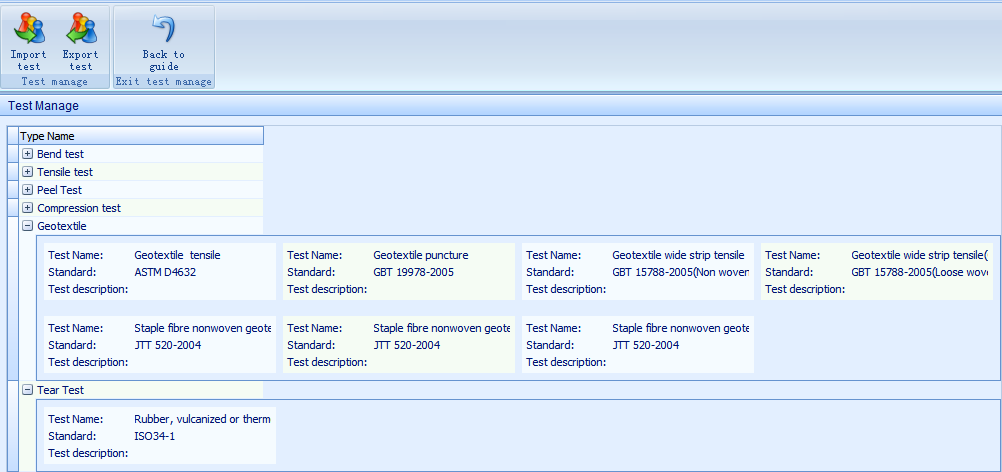
Task: Expand the Bend test group
Action: [x=28, y=154]
